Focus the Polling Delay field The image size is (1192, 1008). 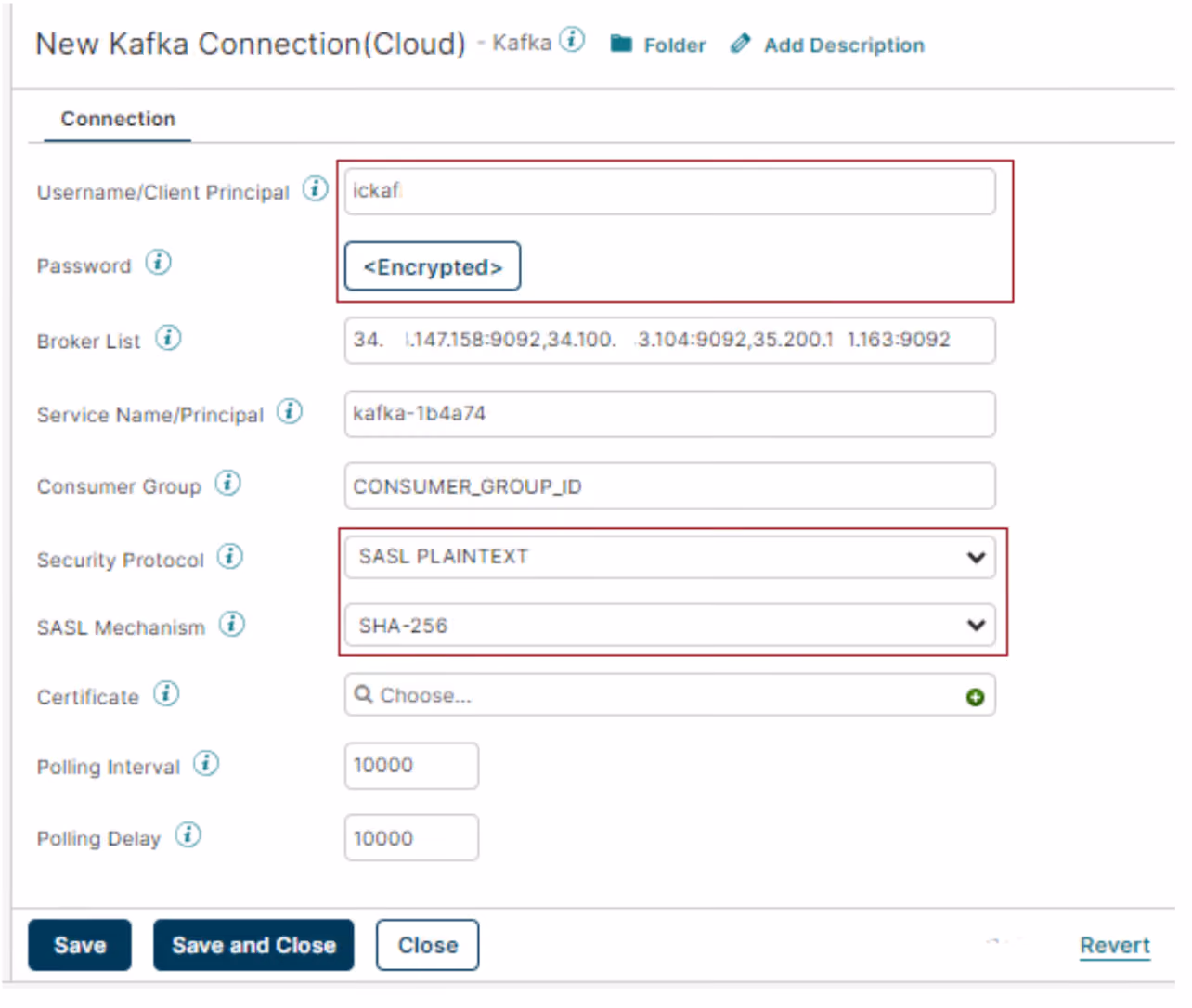pyautogui.click(x=411, y=838)
